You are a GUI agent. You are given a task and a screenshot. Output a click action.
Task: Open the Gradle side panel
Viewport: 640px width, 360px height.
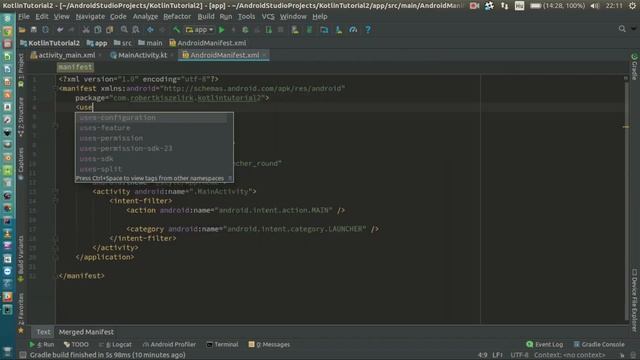coord(634,67)
